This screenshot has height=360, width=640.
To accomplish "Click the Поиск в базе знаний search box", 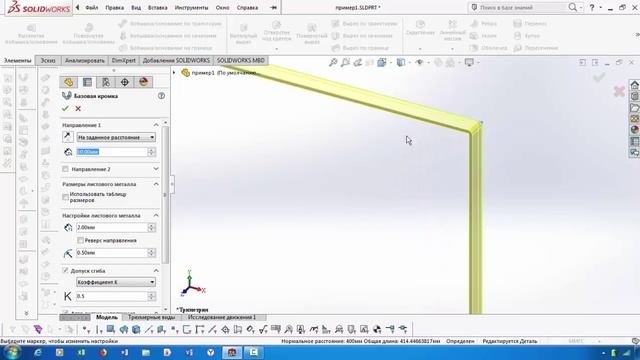I will [518, 7].
